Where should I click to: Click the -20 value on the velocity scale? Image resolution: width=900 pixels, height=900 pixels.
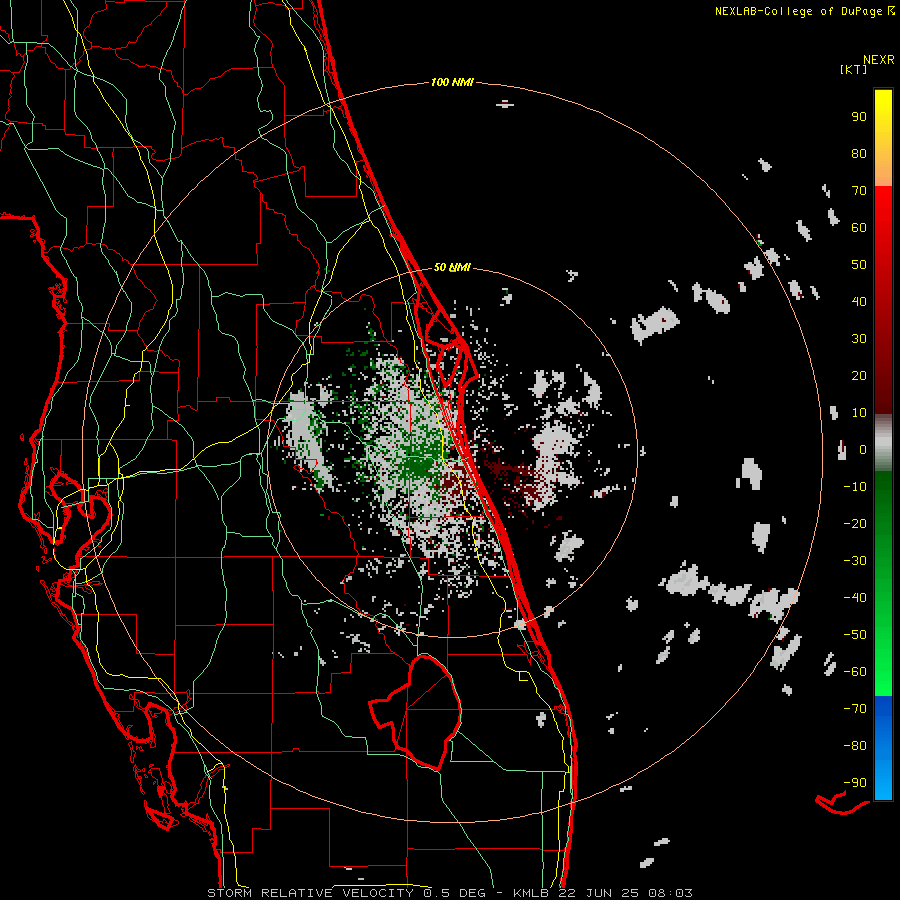tap(855, 524)
